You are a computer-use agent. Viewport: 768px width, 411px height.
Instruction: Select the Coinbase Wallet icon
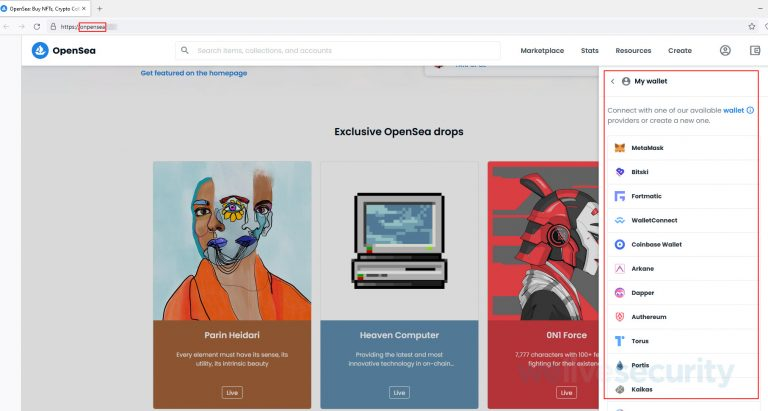pyautogui.click(x=620, y=244)
